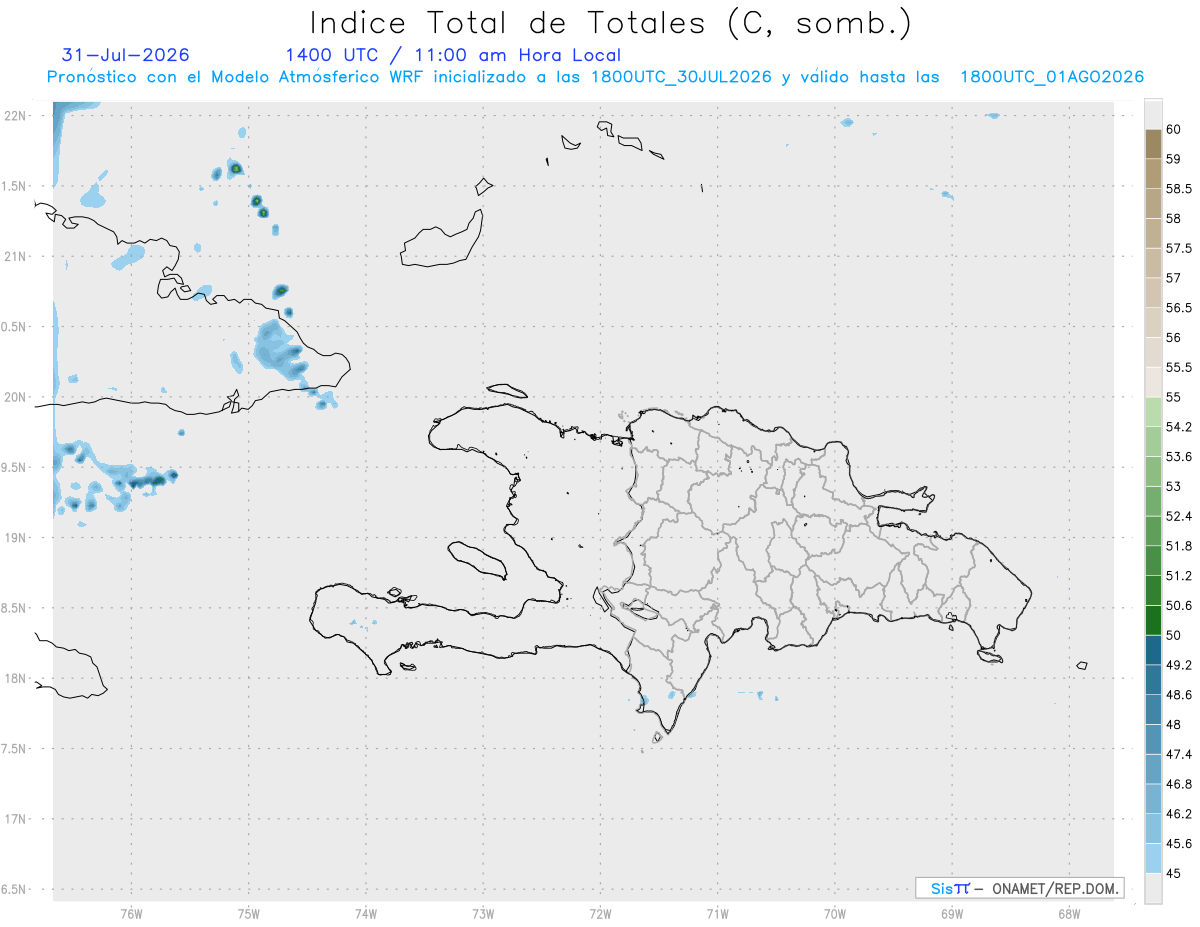Click the 'Pronostico con el Modelo Atmosferico WRF' line
Viewport: 1200px width, 927px height.
point(595,77)
